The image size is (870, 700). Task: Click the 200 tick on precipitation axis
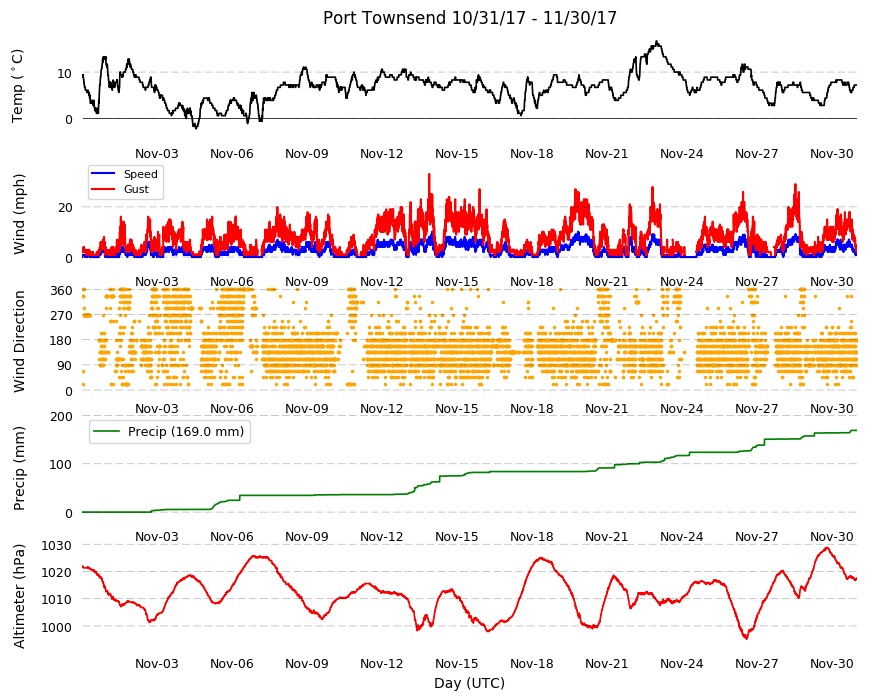click(x=62, y=417)
